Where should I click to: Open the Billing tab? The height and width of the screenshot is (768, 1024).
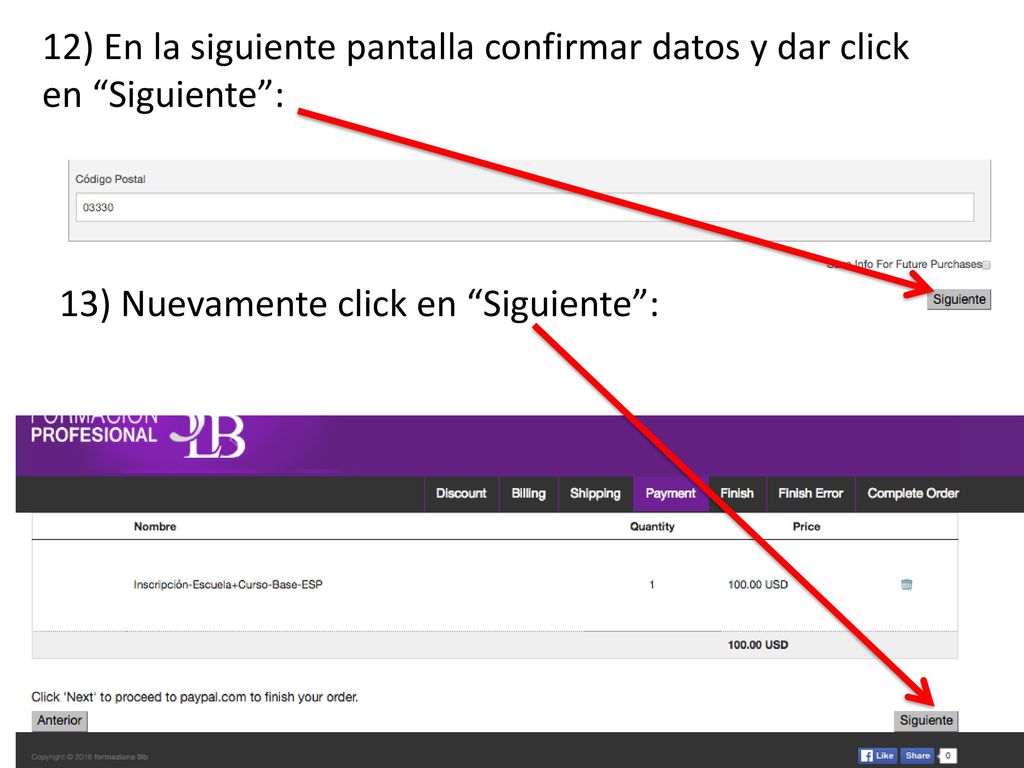pos(528,494)
